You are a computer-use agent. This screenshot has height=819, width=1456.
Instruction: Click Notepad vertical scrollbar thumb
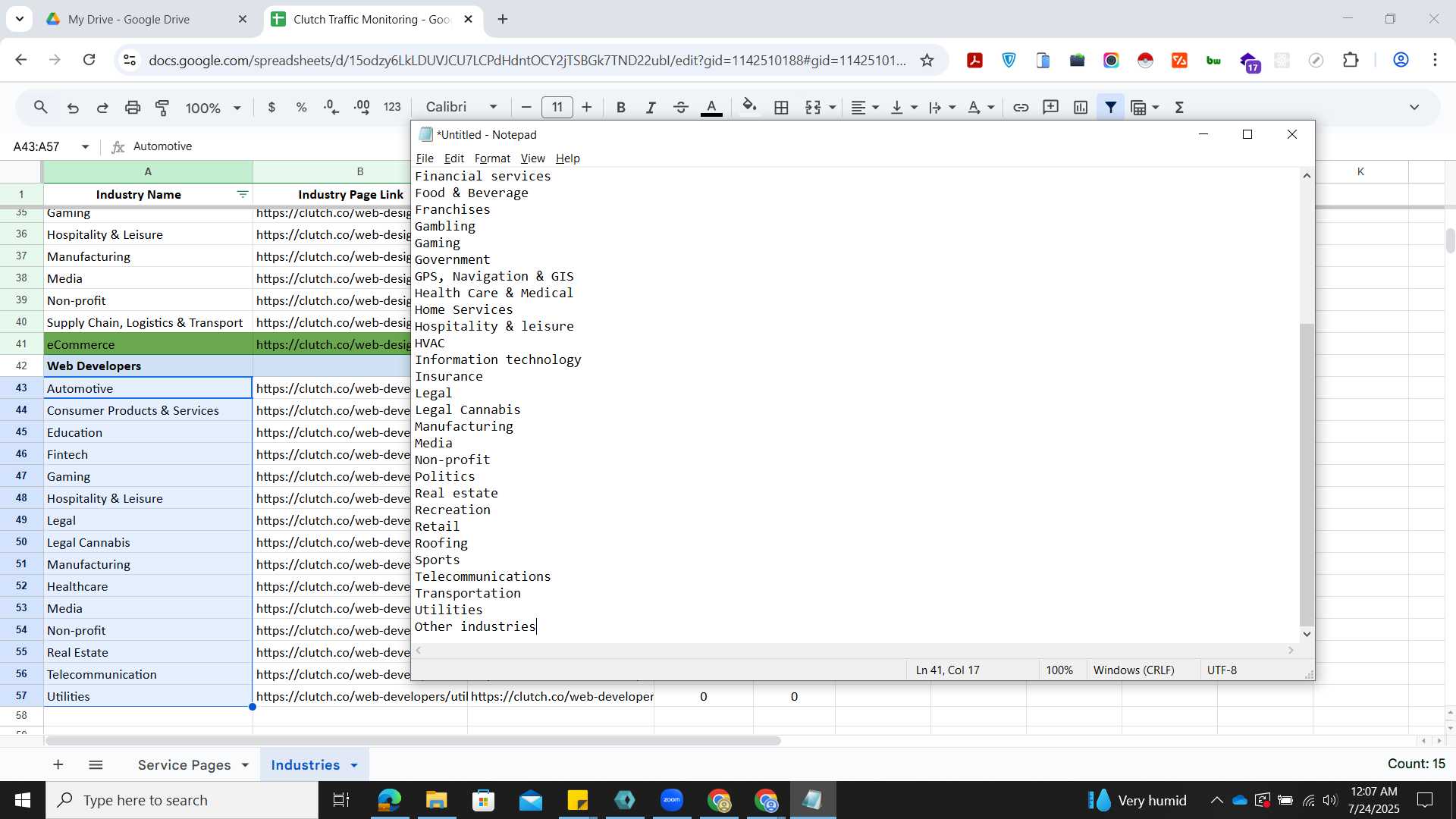click(x=1306, y=474)
